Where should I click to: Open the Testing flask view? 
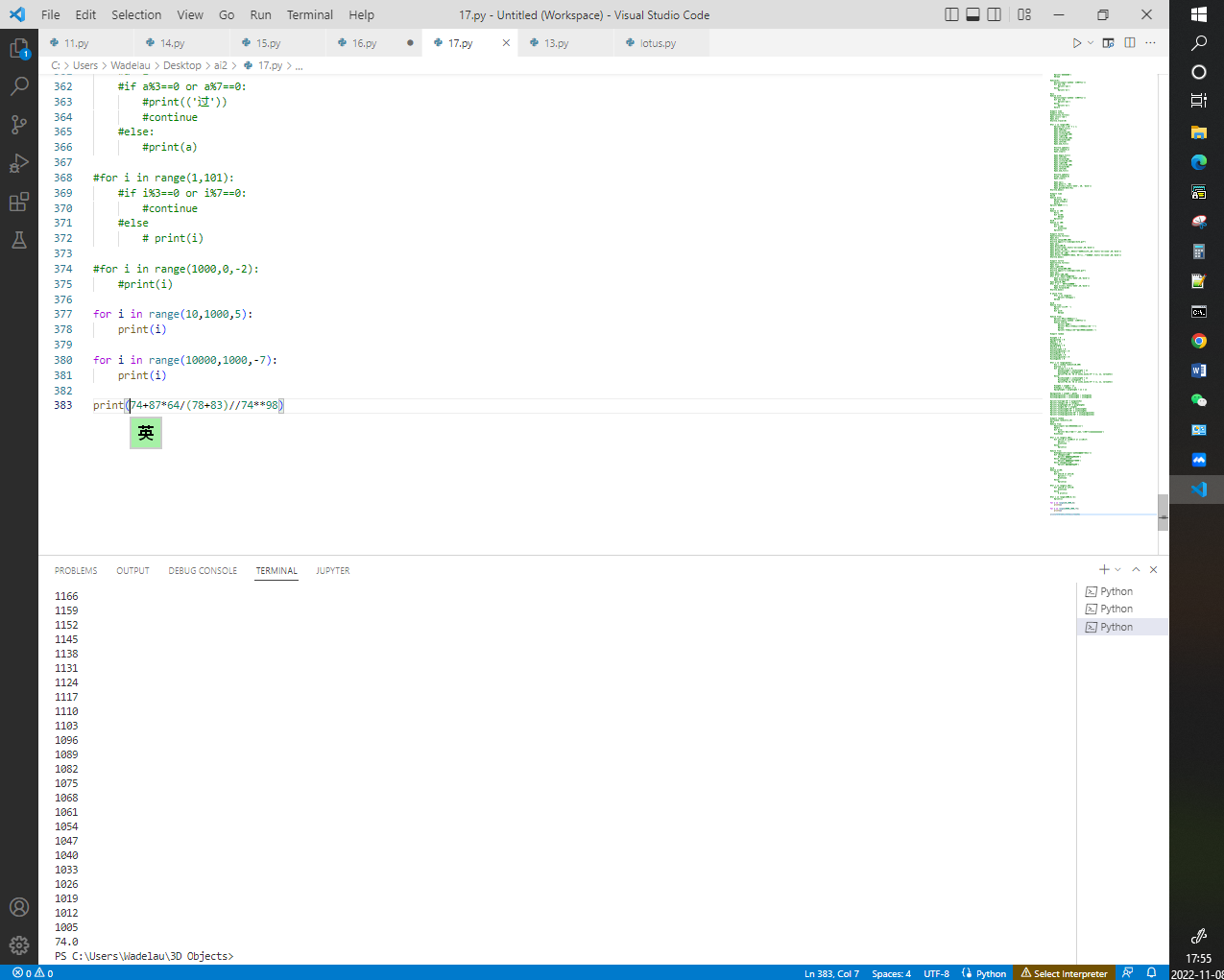click(19, 240)
